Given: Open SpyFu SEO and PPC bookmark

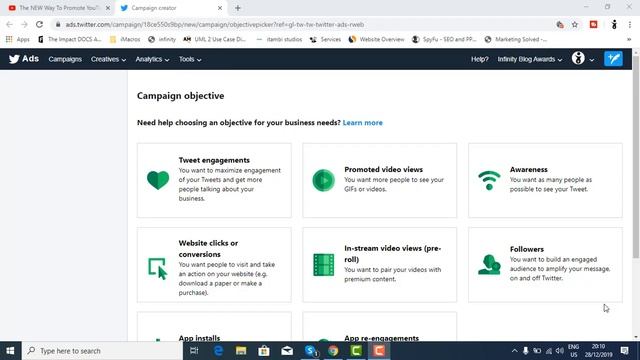Looking at the screenshot, I should 444,39.
